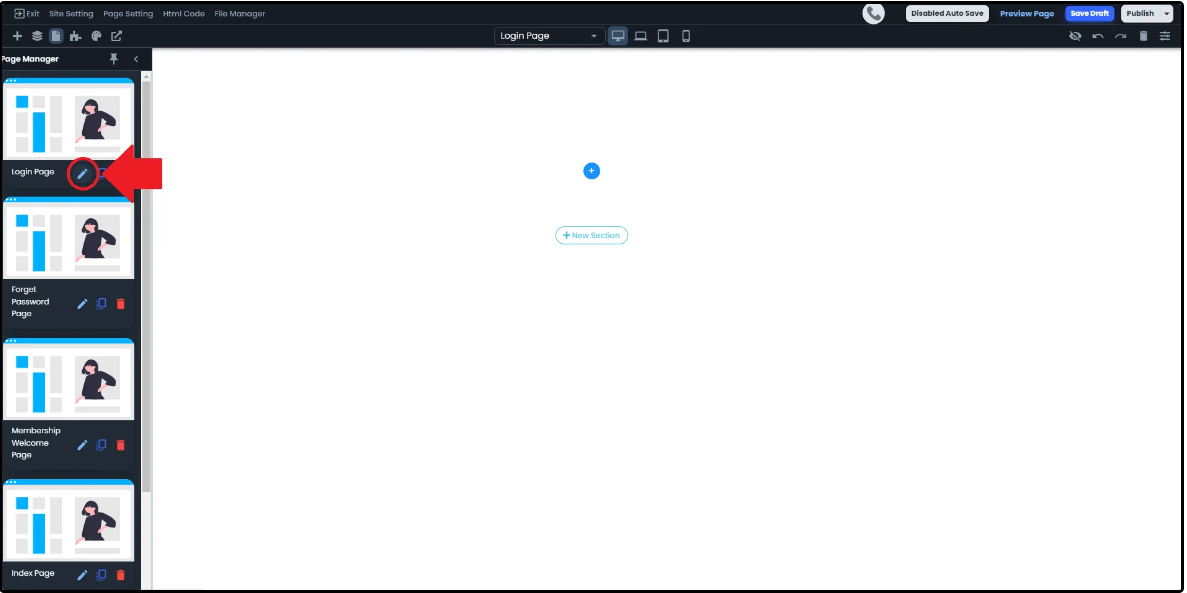
Task: Toggle the hidden-eye visibility icon
Action: [x=1075, y=36]
